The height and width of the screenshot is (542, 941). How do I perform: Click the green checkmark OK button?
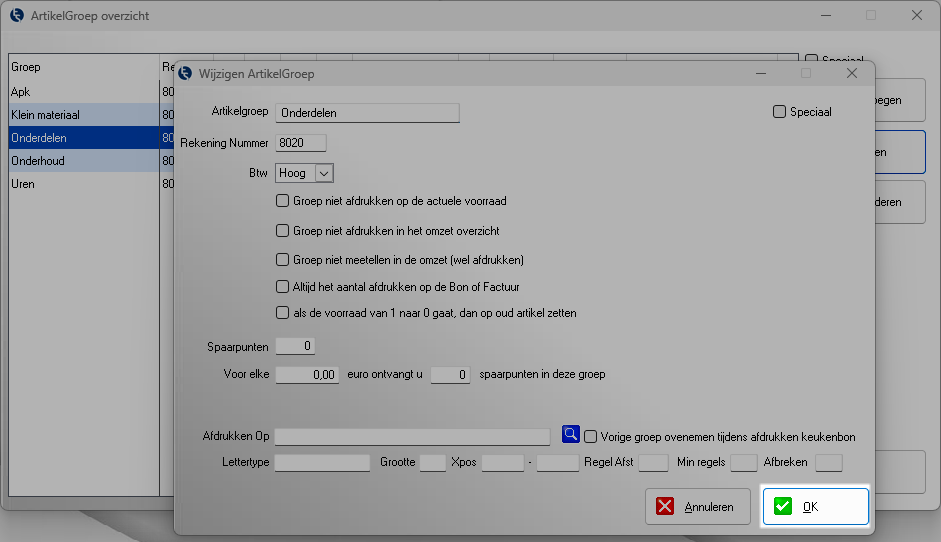[x=815, y=507]
